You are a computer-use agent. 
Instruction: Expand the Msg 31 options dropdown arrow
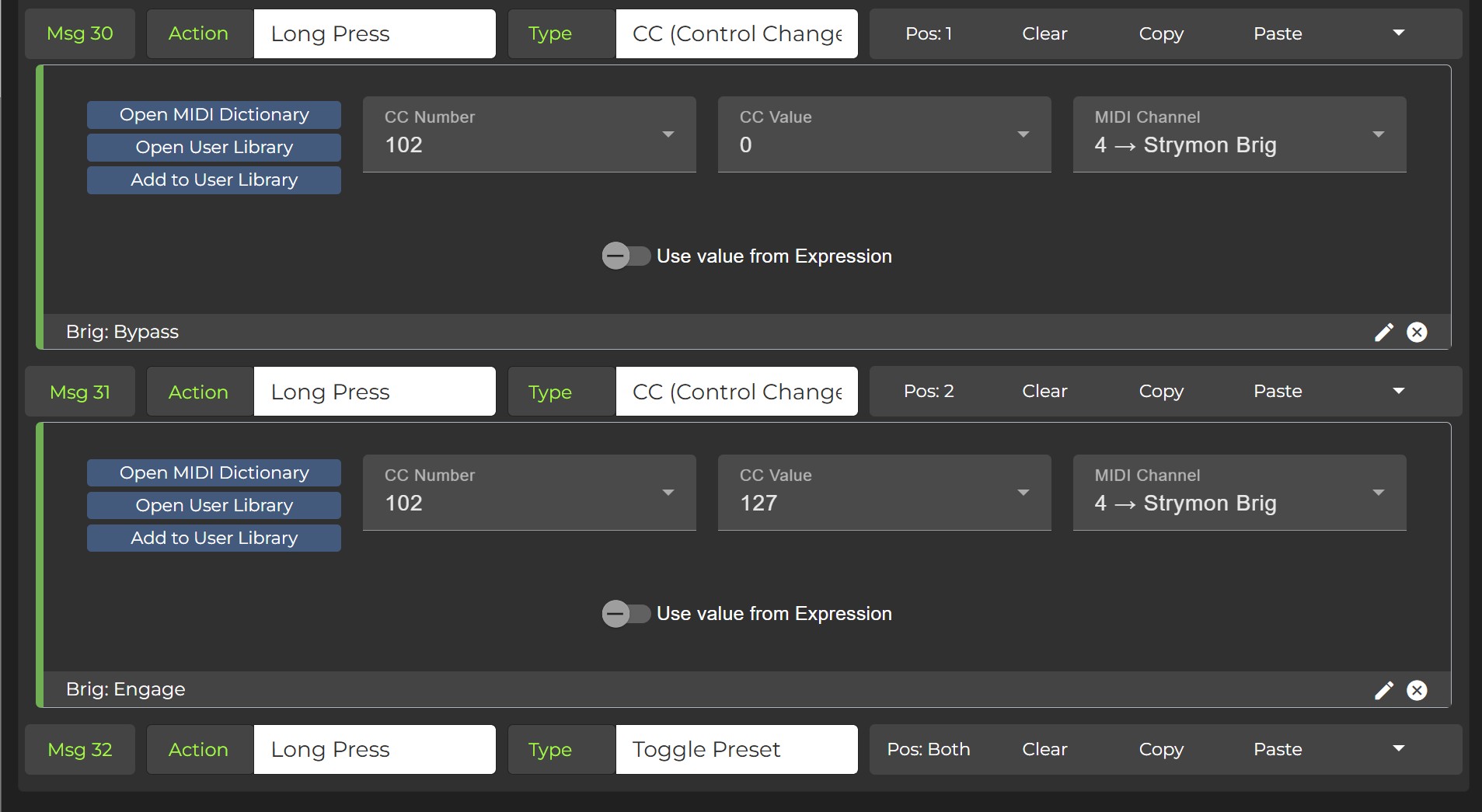pyautogui.click(x=1399, y=391)
